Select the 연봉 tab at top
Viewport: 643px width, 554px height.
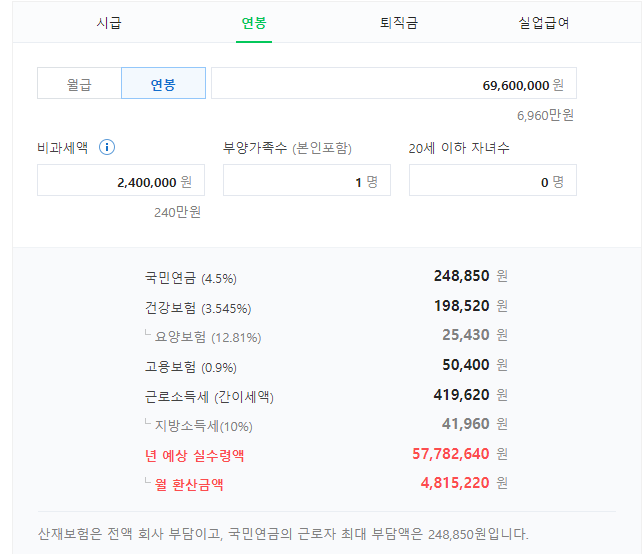tap(254, 23)
